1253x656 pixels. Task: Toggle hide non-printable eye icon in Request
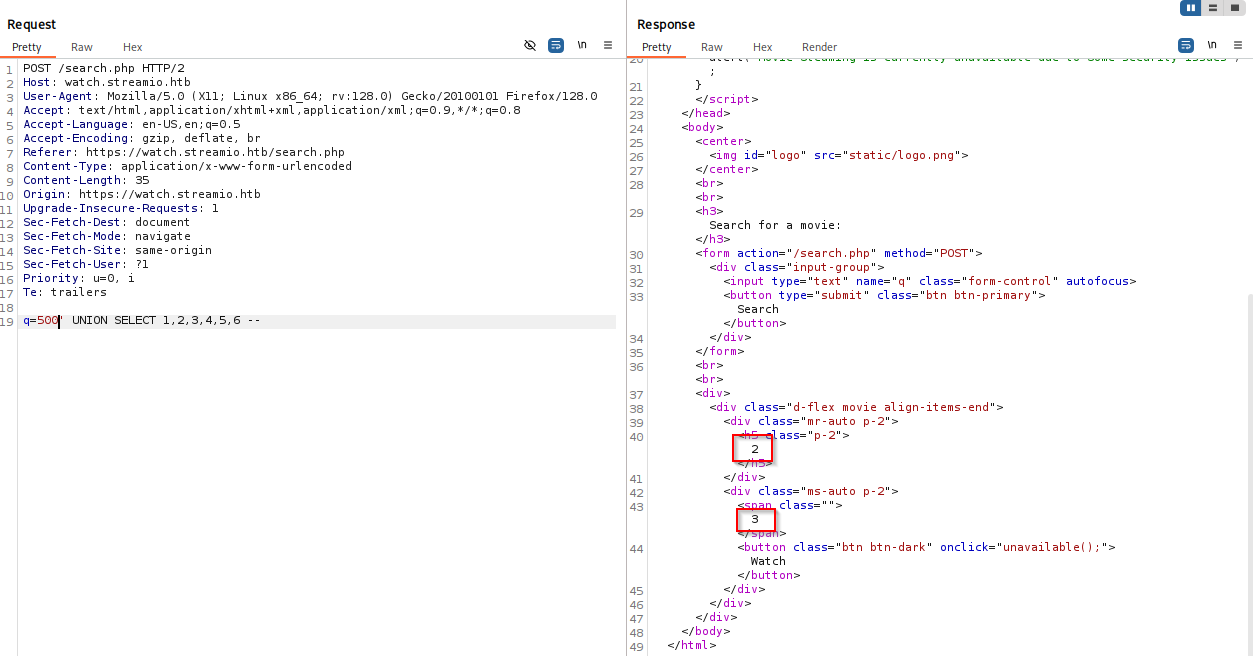click(x=530, y=46)
